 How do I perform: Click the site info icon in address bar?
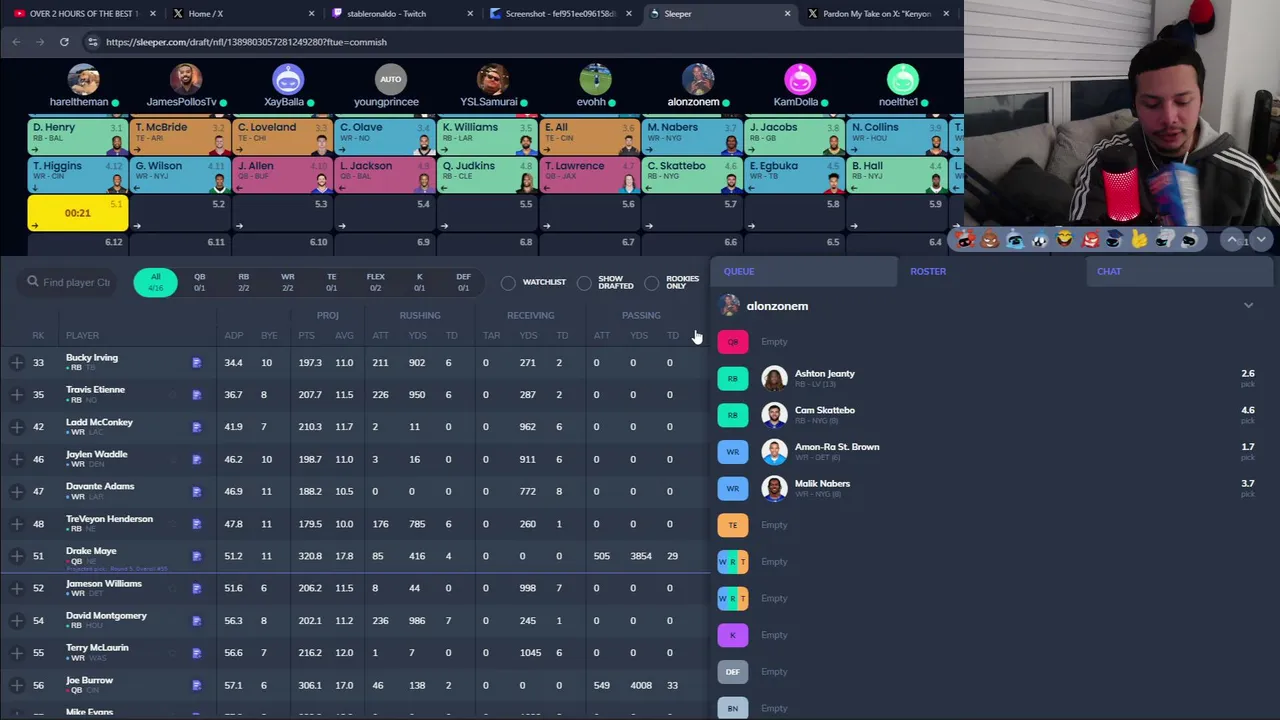click(x=92, y=42)
